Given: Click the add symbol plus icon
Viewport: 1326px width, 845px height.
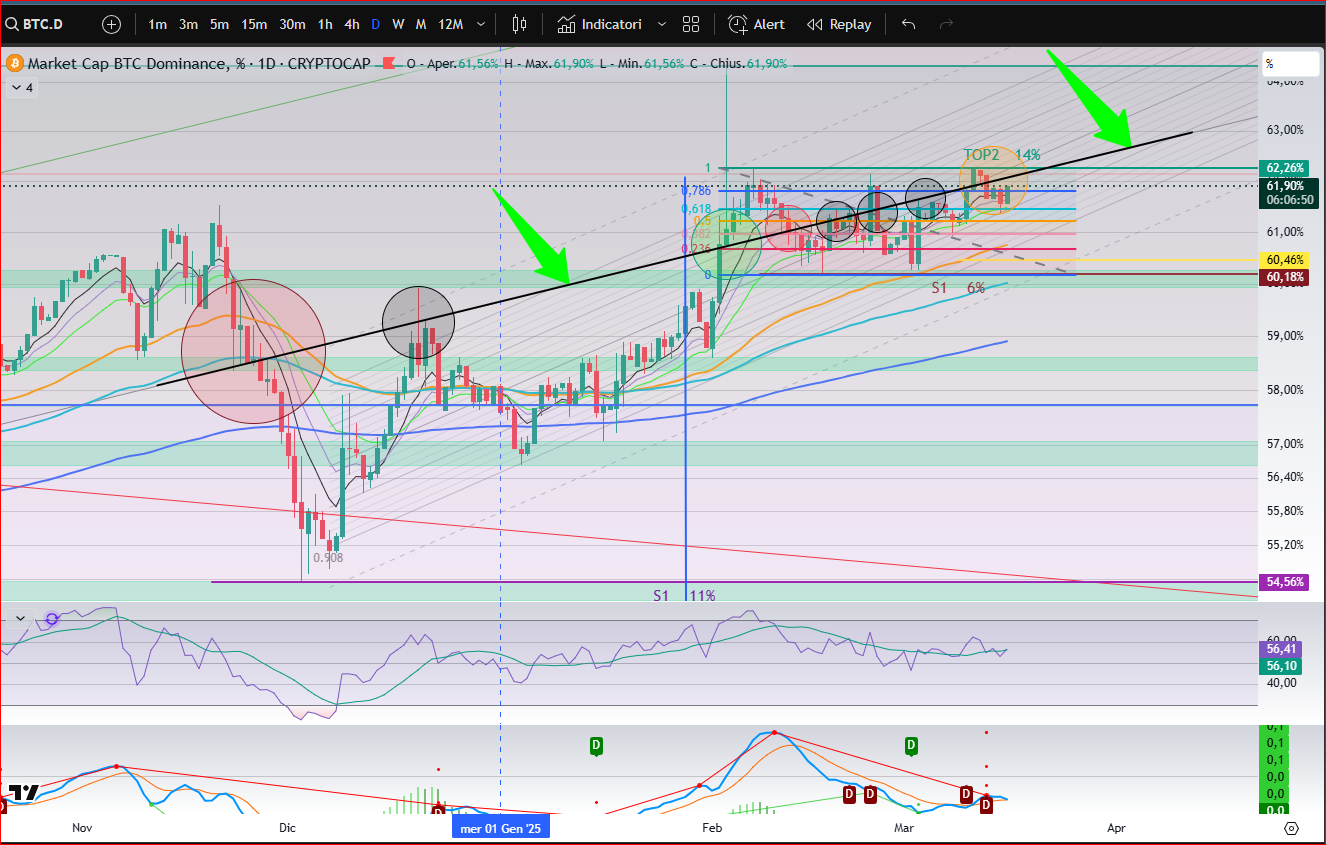Looking at the screenshot, I should coord(111,24).
